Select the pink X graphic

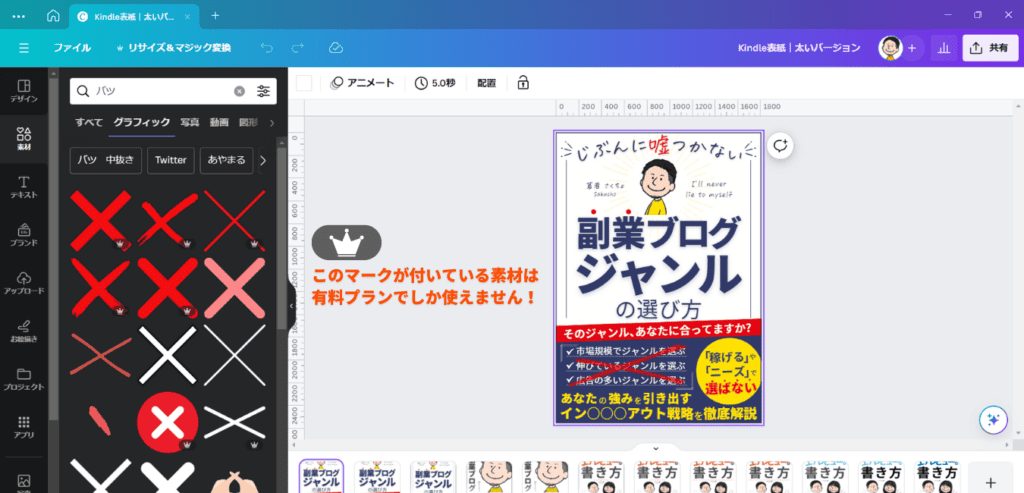pos(234,288)
